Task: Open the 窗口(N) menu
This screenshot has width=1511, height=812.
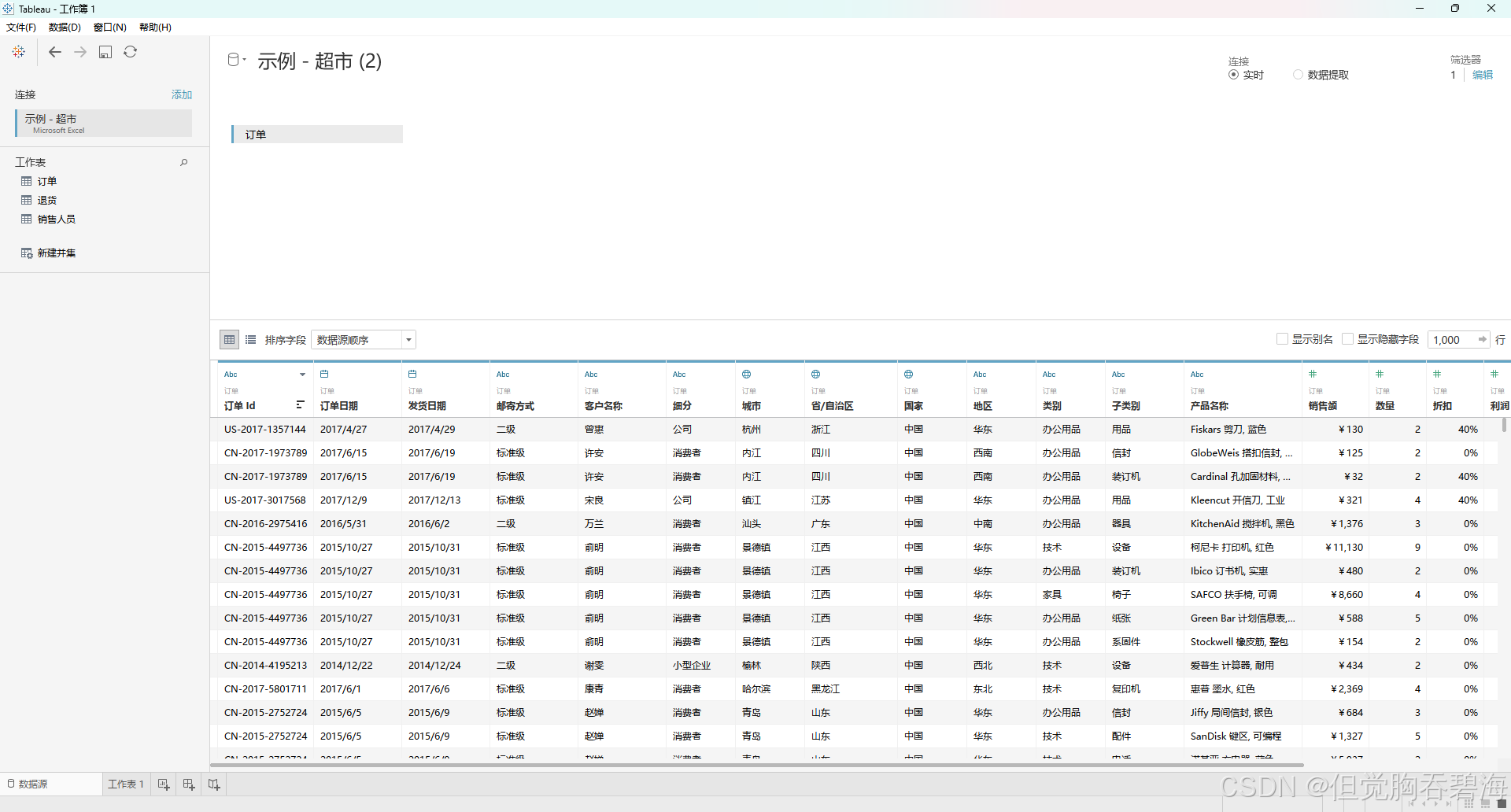Action: point(109,28)
